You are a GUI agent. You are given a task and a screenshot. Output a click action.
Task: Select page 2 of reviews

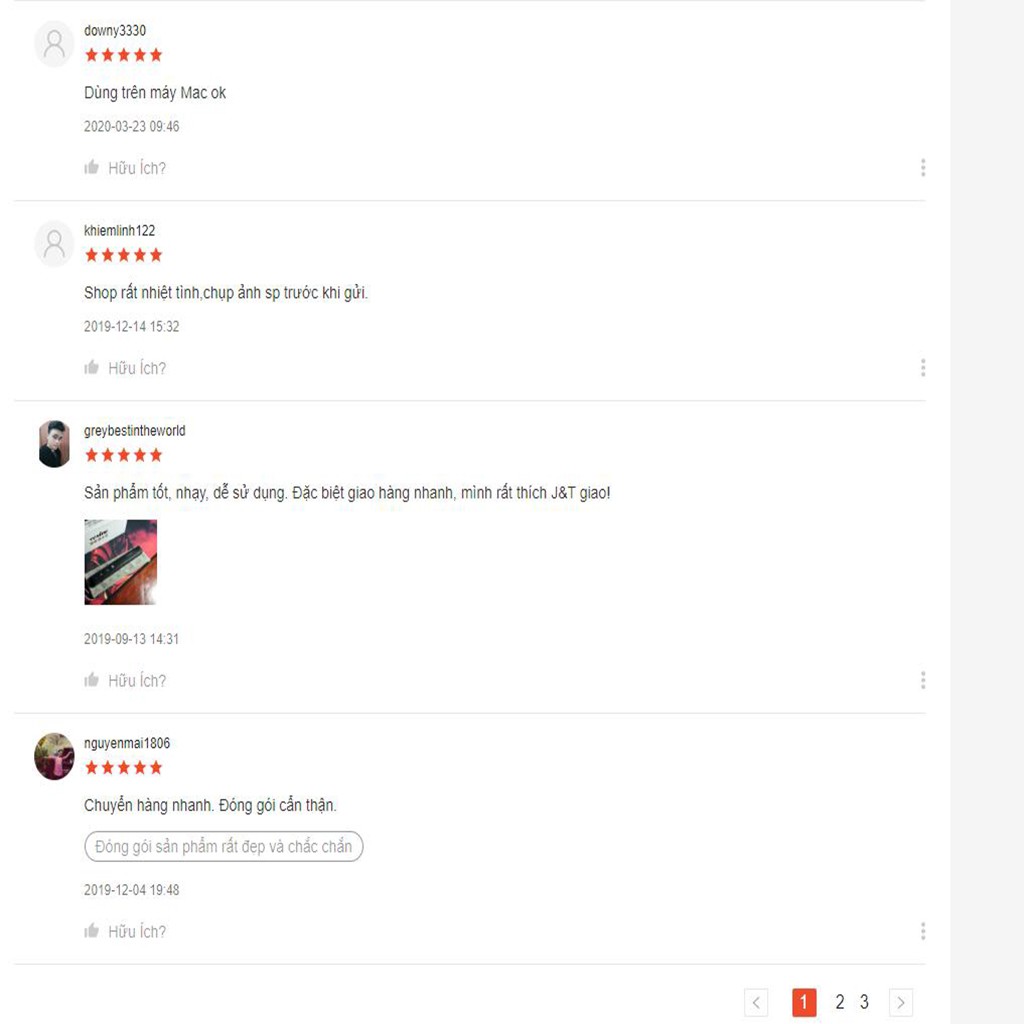[x=840, y=1002]
